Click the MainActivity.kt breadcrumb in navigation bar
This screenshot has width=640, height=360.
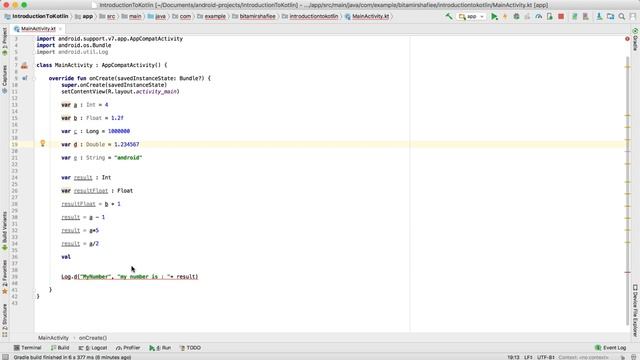[367, 16]
